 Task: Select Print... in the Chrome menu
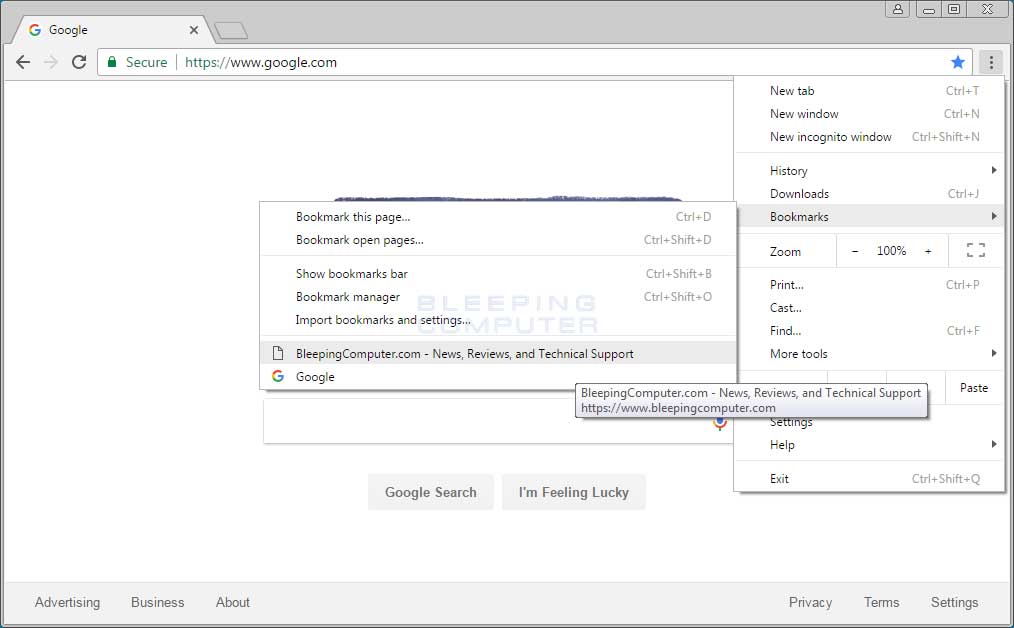(869, 285)
